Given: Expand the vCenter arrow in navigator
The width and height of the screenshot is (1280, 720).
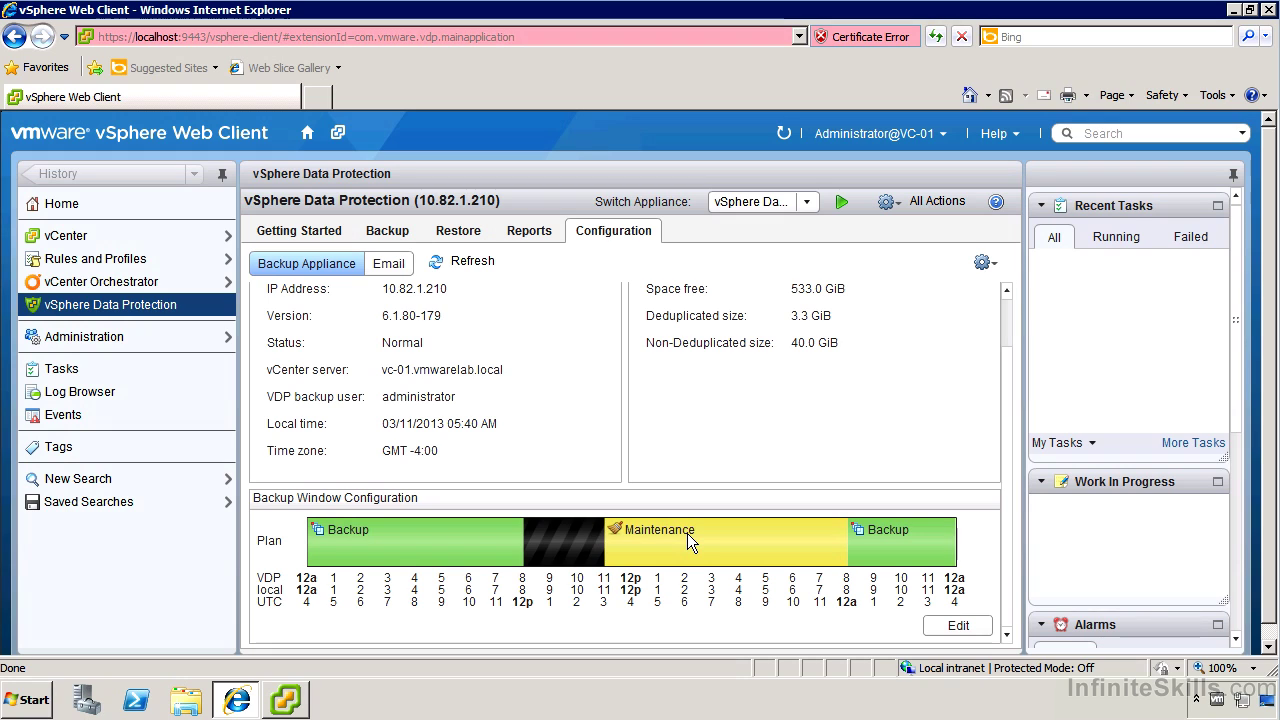Looking at the screenshot, I should pos(228,236).
